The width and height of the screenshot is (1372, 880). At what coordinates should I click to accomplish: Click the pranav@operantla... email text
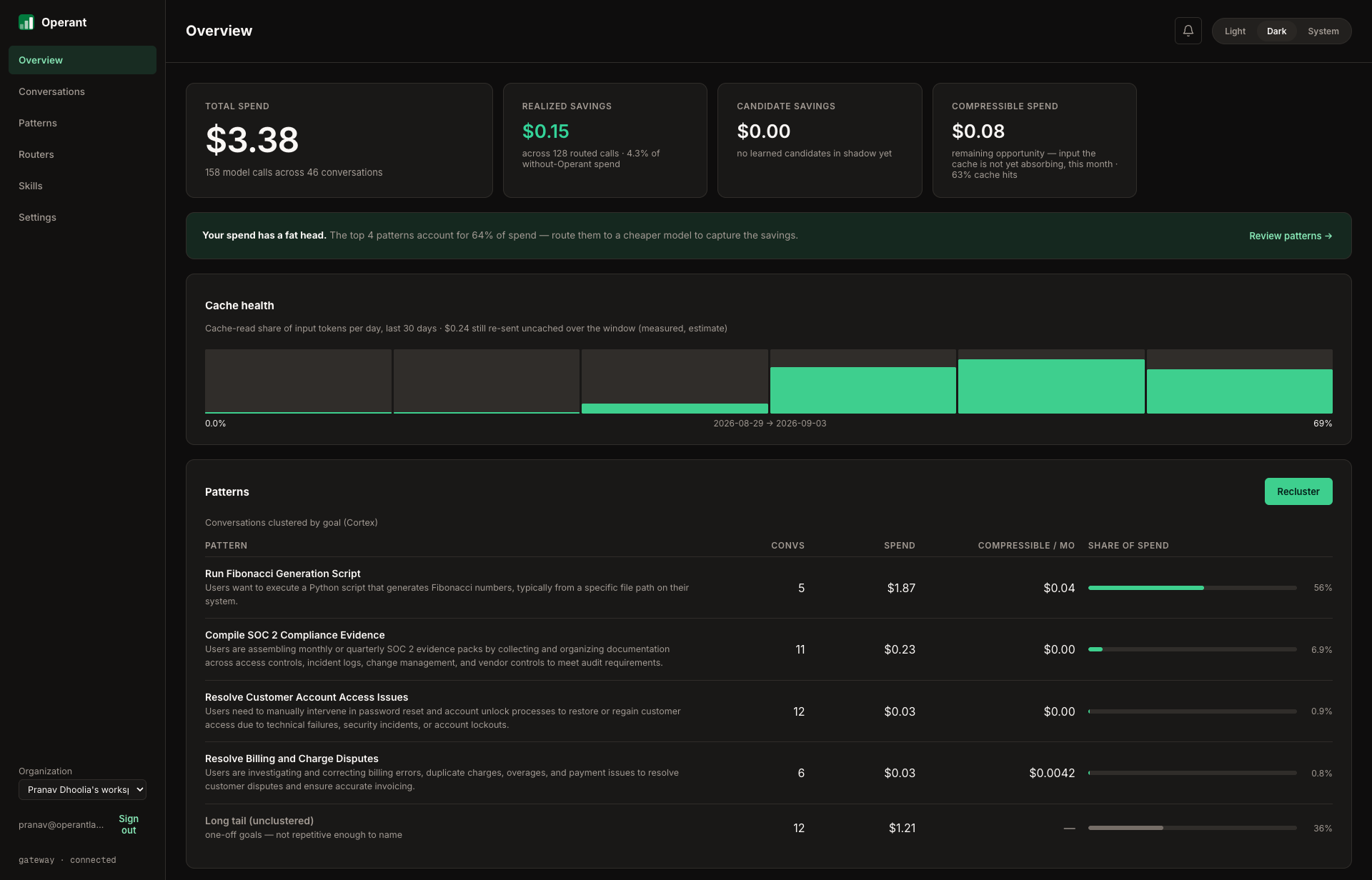[x=61, y=825]
